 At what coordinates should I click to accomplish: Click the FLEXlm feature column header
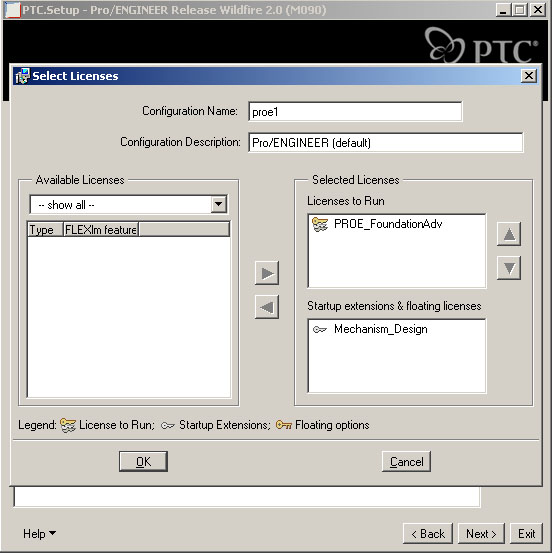click(x=101, y=230)
